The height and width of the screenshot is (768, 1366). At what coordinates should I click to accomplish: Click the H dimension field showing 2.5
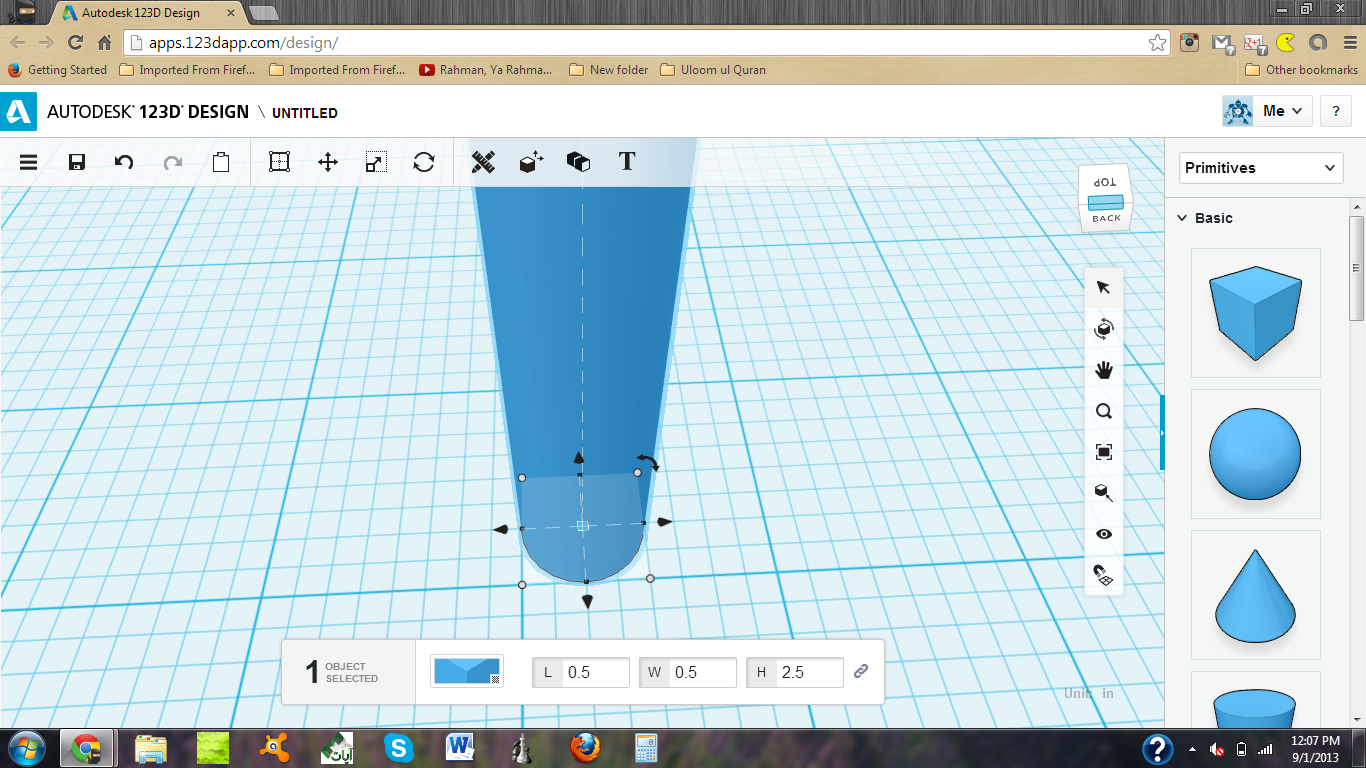[795, 672]
